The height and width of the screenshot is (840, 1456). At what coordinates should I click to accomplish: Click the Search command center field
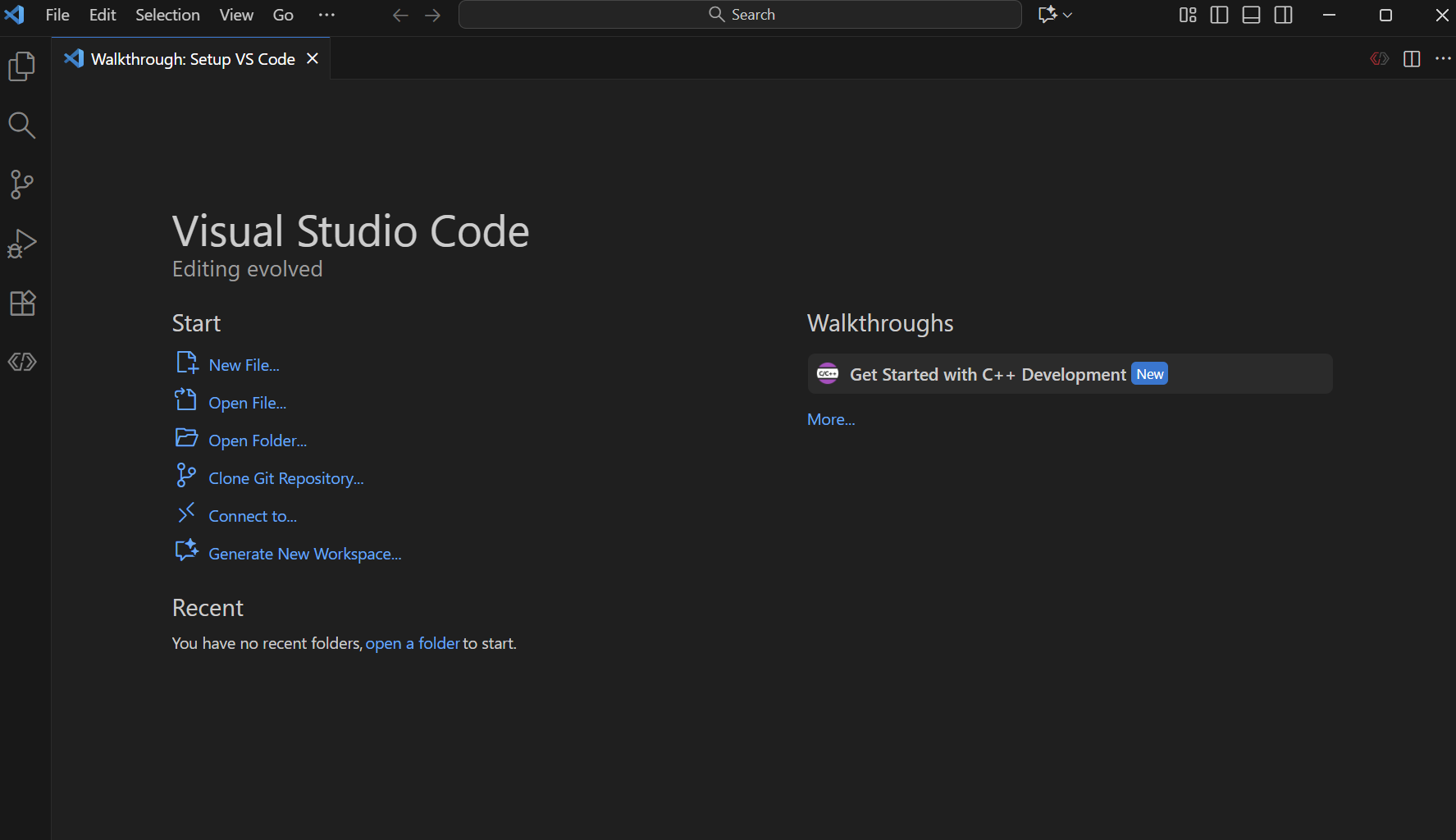point(740,15)
